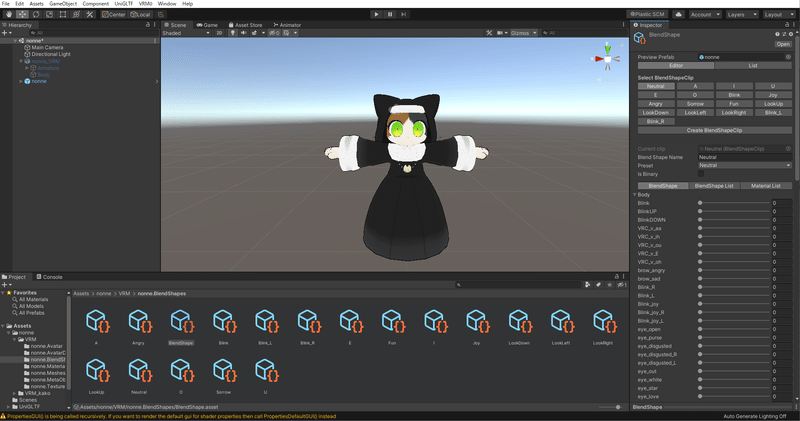
Task: Click the Open button in the Inspector
Action: coord(783,44)
